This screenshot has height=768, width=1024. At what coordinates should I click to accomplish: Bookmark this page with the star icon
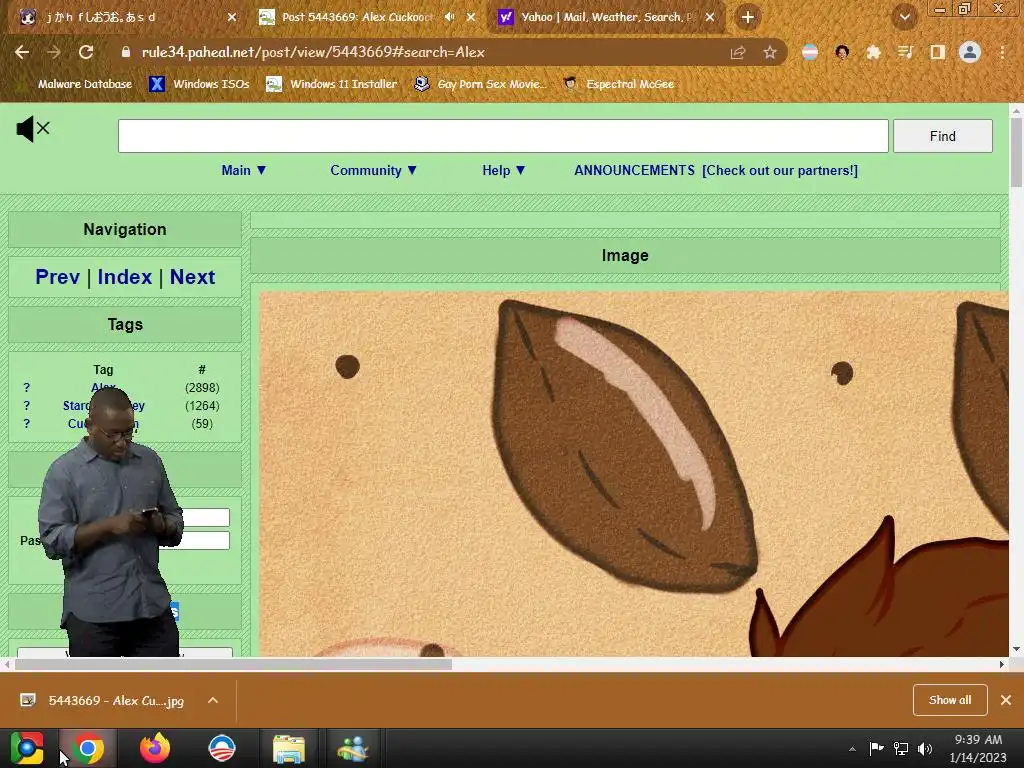coord(770,53)
